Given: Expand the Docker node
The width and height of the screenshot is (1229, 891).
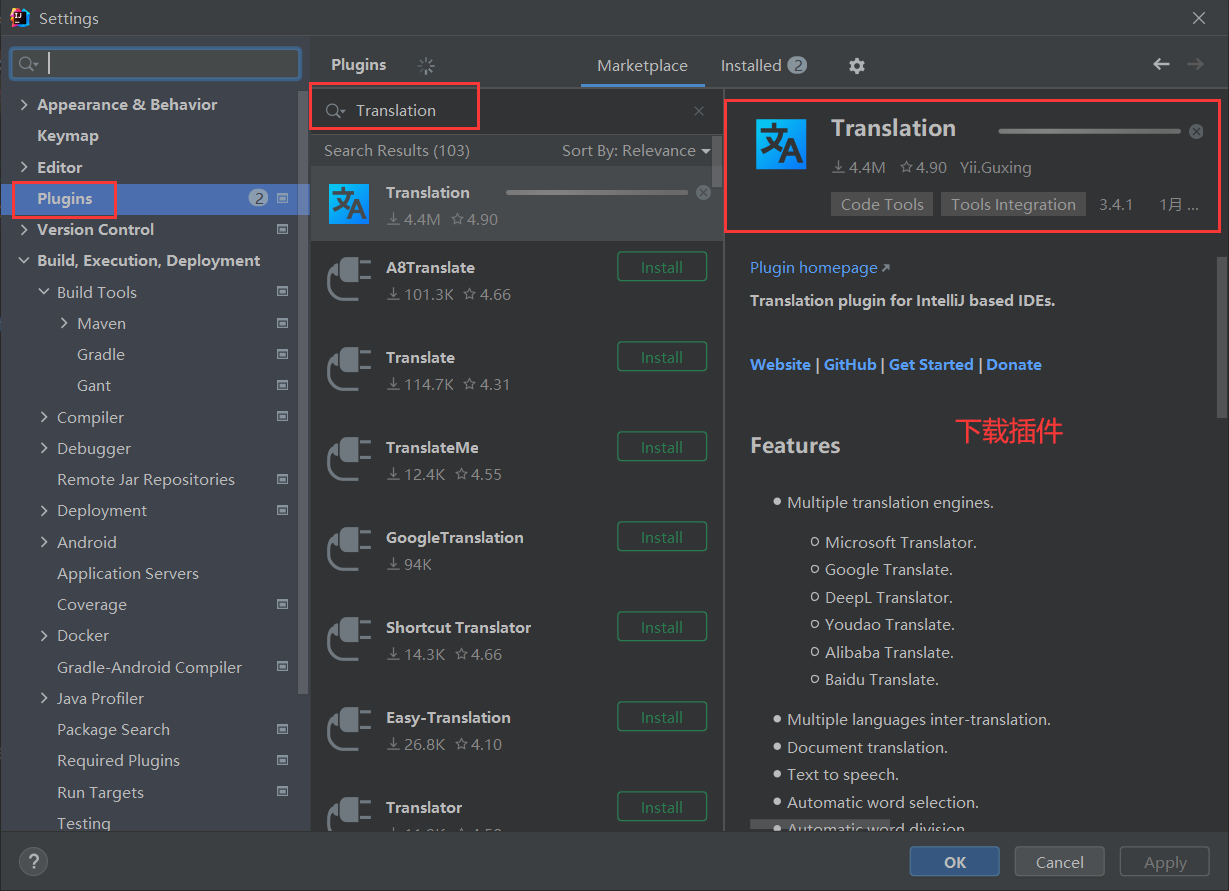Looking at the screenshot, I should (44, 635).
